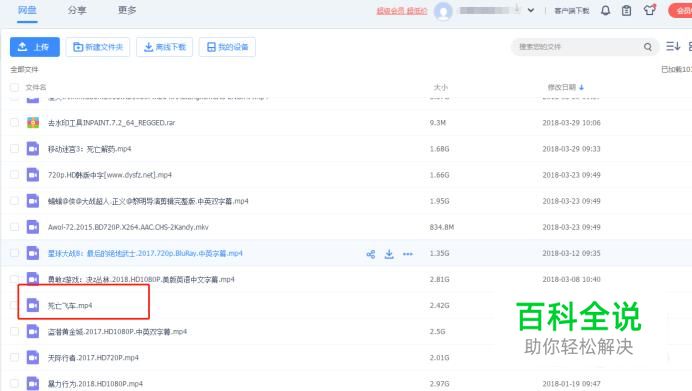The width and height of the screenshot is (692, 391).
Task: Toggle the select-all checkbox beside 文件名
Action: tap(14, 87)
